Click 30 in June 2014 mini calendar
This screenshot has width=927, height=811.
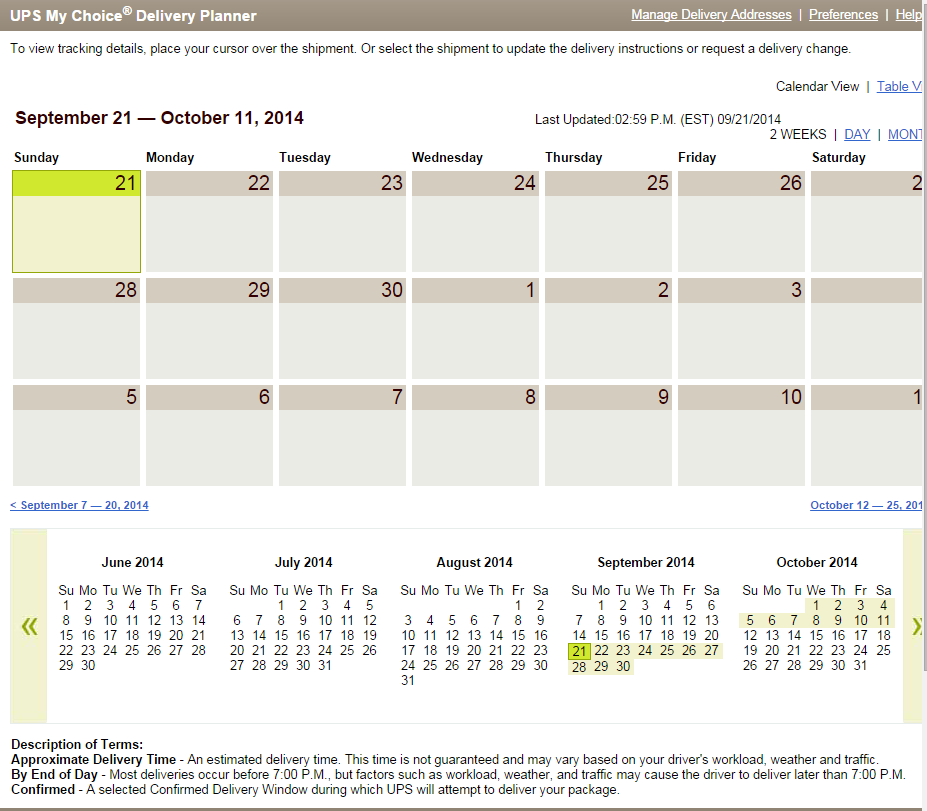(88, 666)
